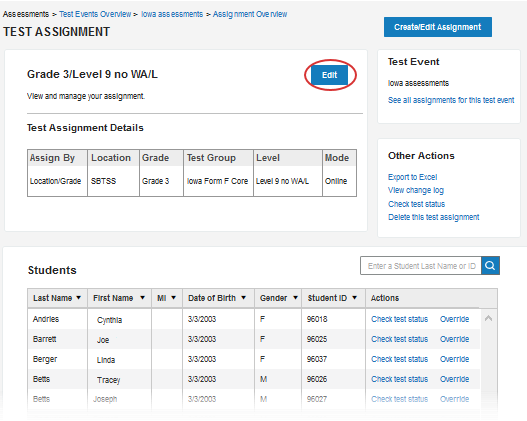
Task: Click the Assessments breadcrumb text
Action: pyautogui.click(x=26, y=14)
